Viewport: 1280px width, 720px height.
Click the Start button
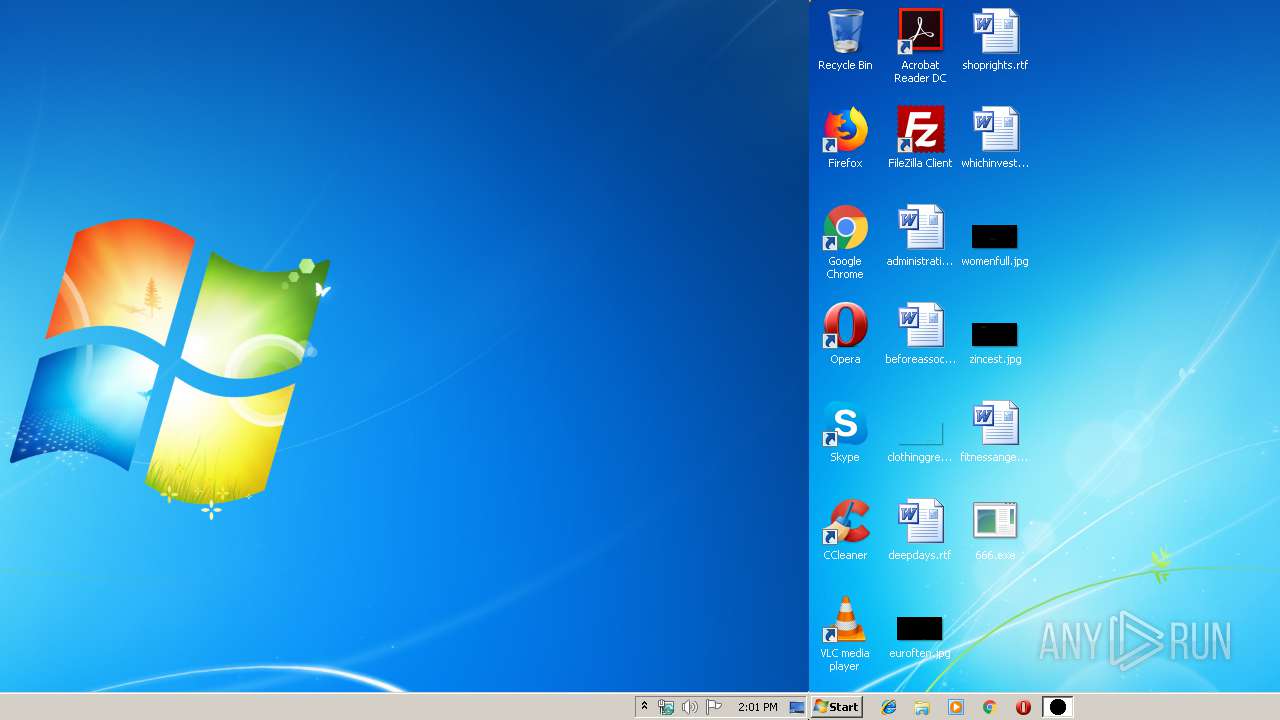point(836,707)
